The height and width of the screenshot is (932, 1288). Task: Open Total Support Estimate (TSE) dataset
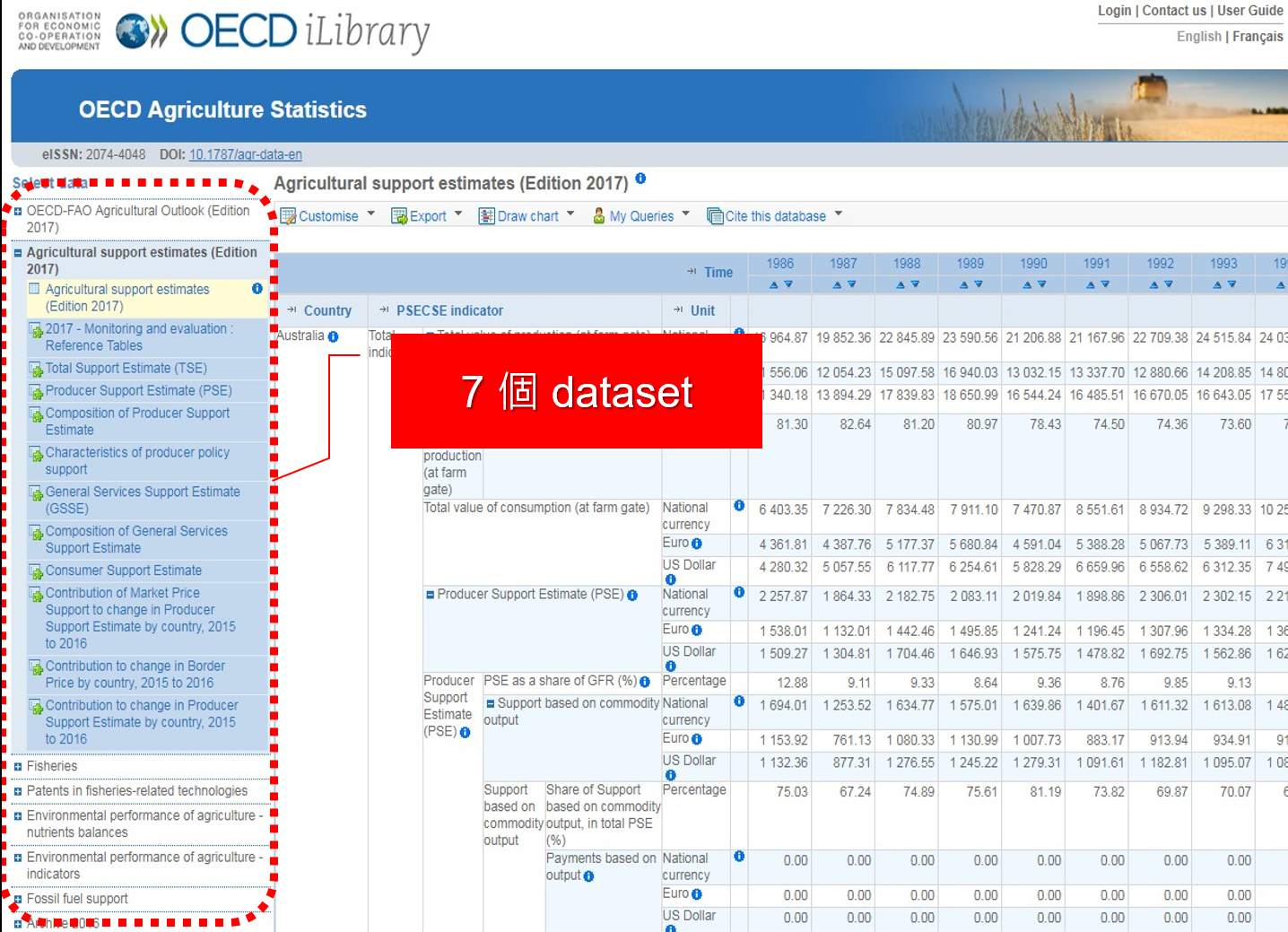(x=126, y=368)
